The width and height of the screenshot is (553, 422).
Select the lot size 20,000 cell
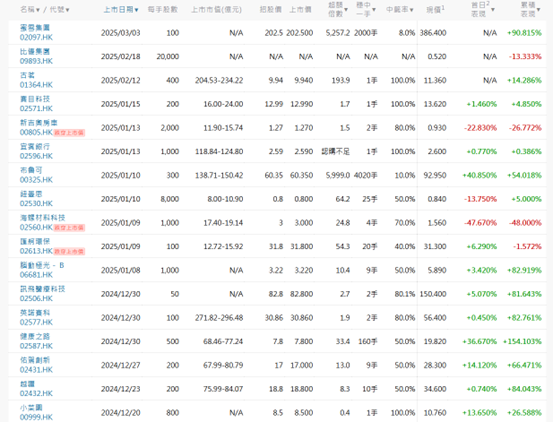pyautogui.click(x=168, y=56)
